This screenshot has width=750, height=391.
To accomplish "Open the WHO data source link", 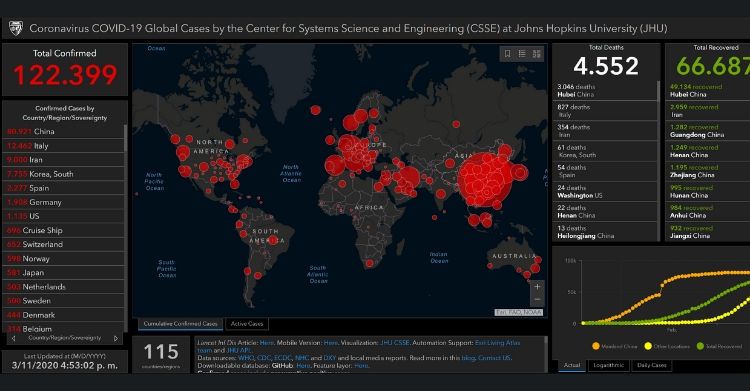I will [x=246, y=358].
